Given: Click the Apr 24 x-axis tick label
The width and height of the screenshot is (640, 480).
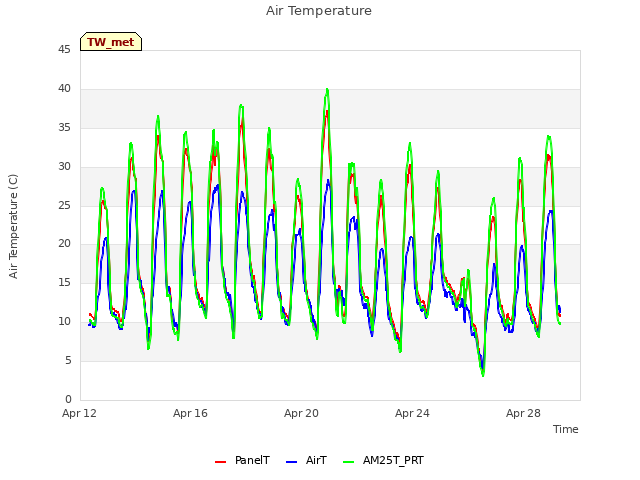Looking at the screenshot, I should pos(412,413).
